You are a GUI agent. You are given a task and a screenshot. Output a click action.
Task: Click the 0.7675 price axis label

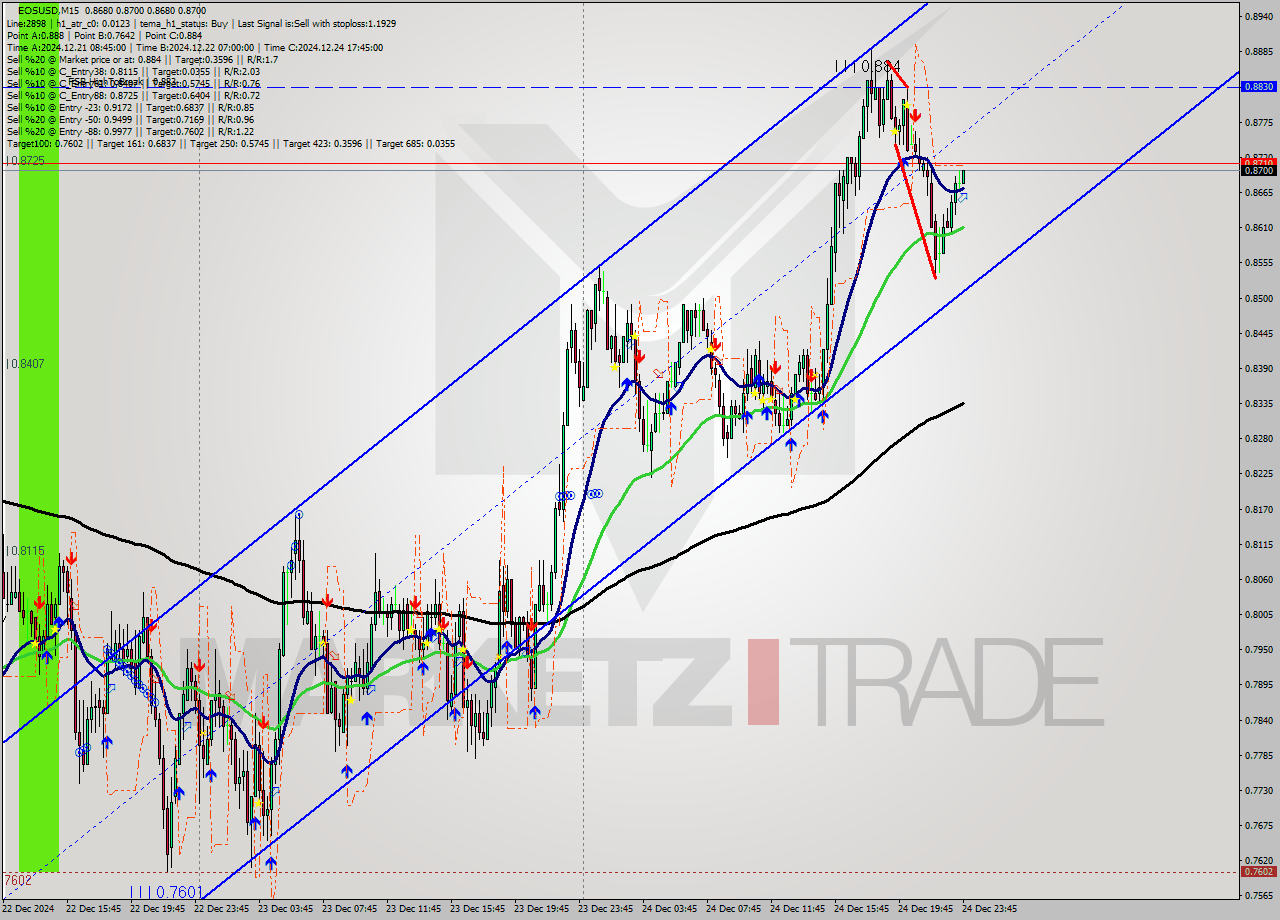tap(1257, 826)
